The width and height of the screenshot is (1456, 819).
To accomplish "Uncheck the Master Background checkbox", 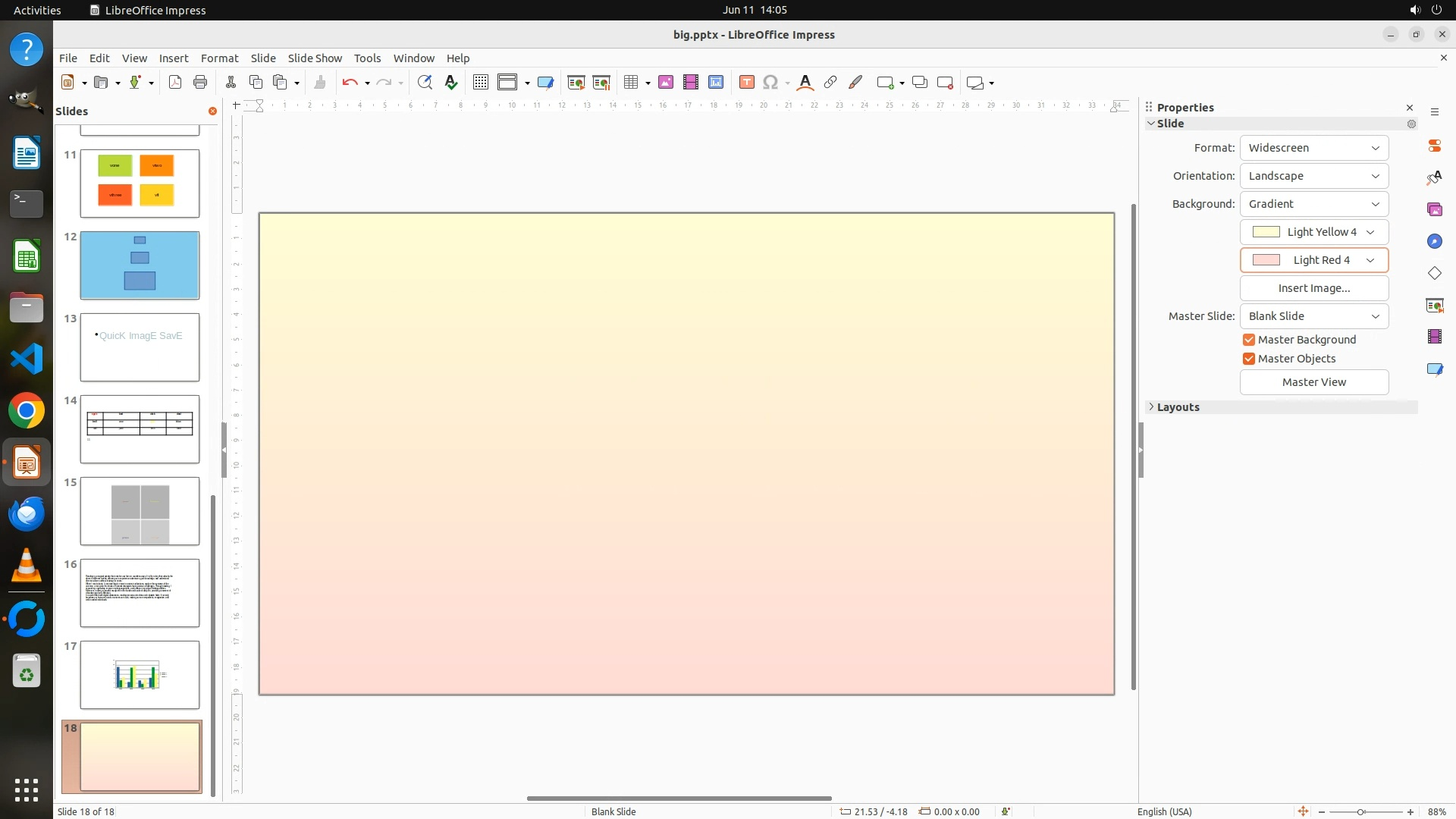I will pyautogui.click(x=1249, y=340).
